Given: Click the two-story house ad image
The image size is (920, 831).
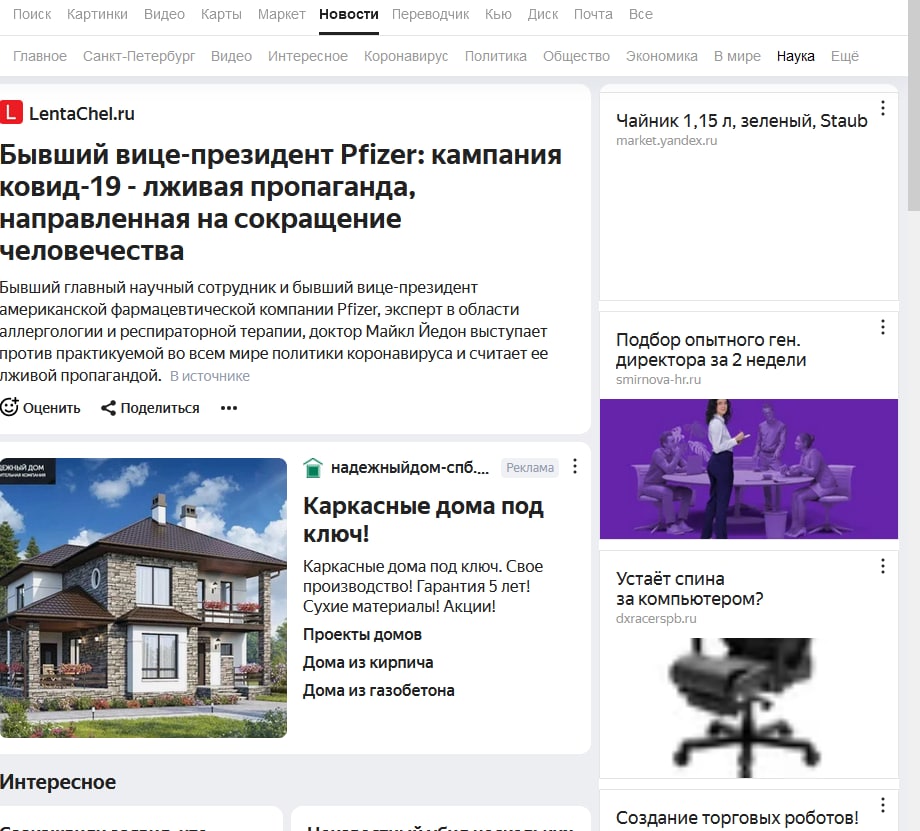Looking at the screenshot, I should [143, 597].
